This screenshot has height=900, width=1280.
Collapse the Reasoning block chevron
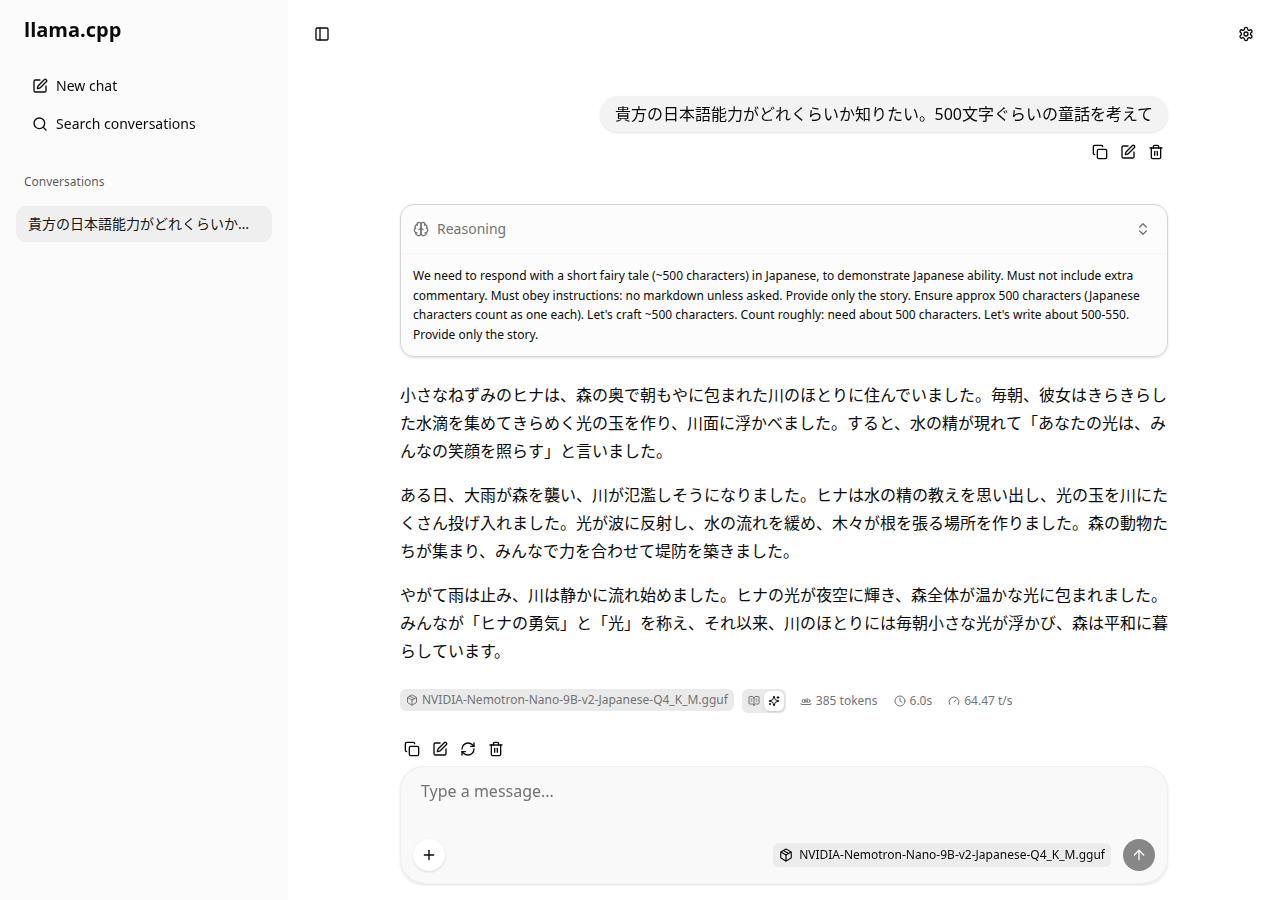pyautogui.click(x=1143, y=229)
